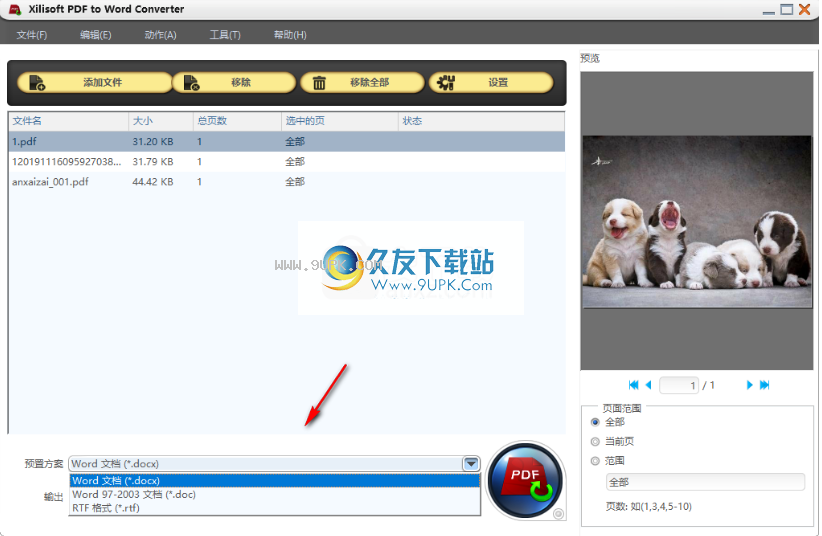822x536 pixels.
Task: Close the Xilisoft PDF to Word Converter
Action: point(804,9)
